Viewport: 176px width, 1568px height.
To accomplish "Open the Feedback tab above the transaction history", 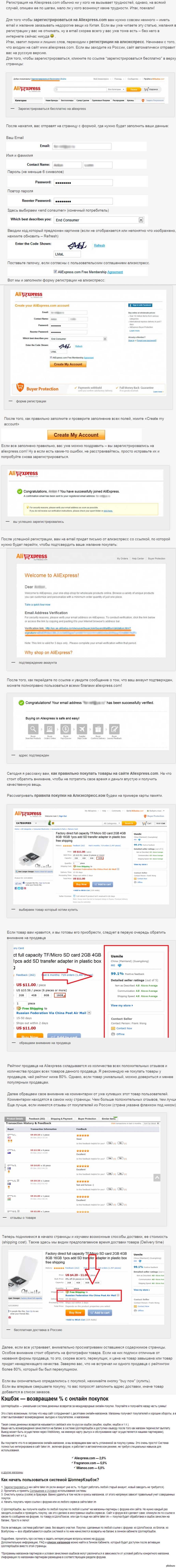I will click(37, 1118).
